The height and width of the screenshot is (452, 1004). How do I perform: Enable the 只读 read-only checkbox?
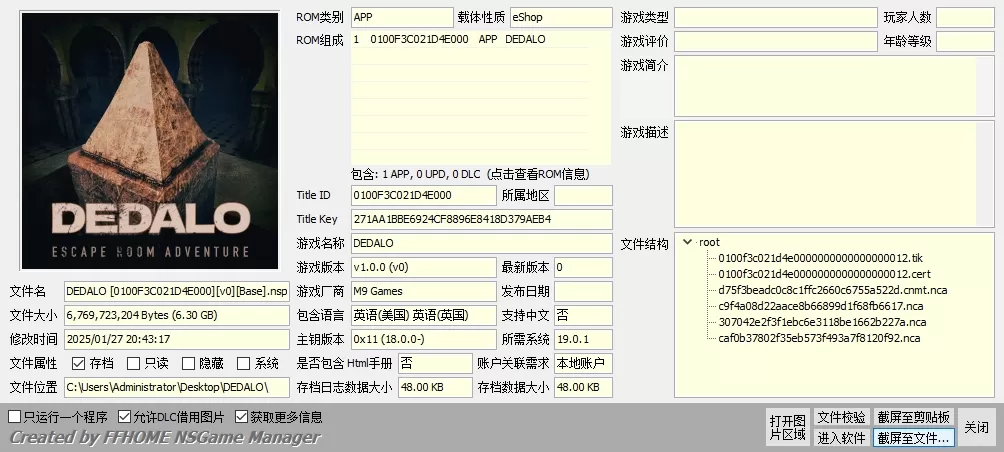click(133, 364)
